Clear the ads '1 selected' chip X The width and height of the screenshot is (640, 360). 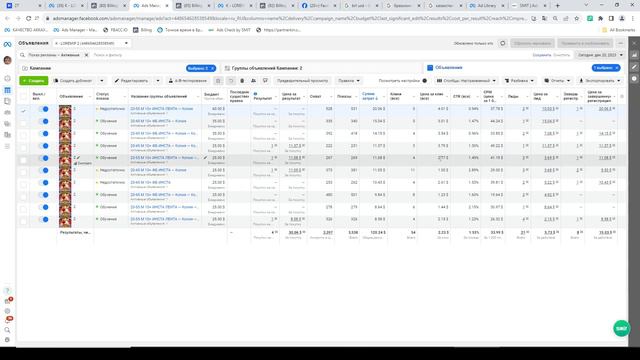point(617,68)
